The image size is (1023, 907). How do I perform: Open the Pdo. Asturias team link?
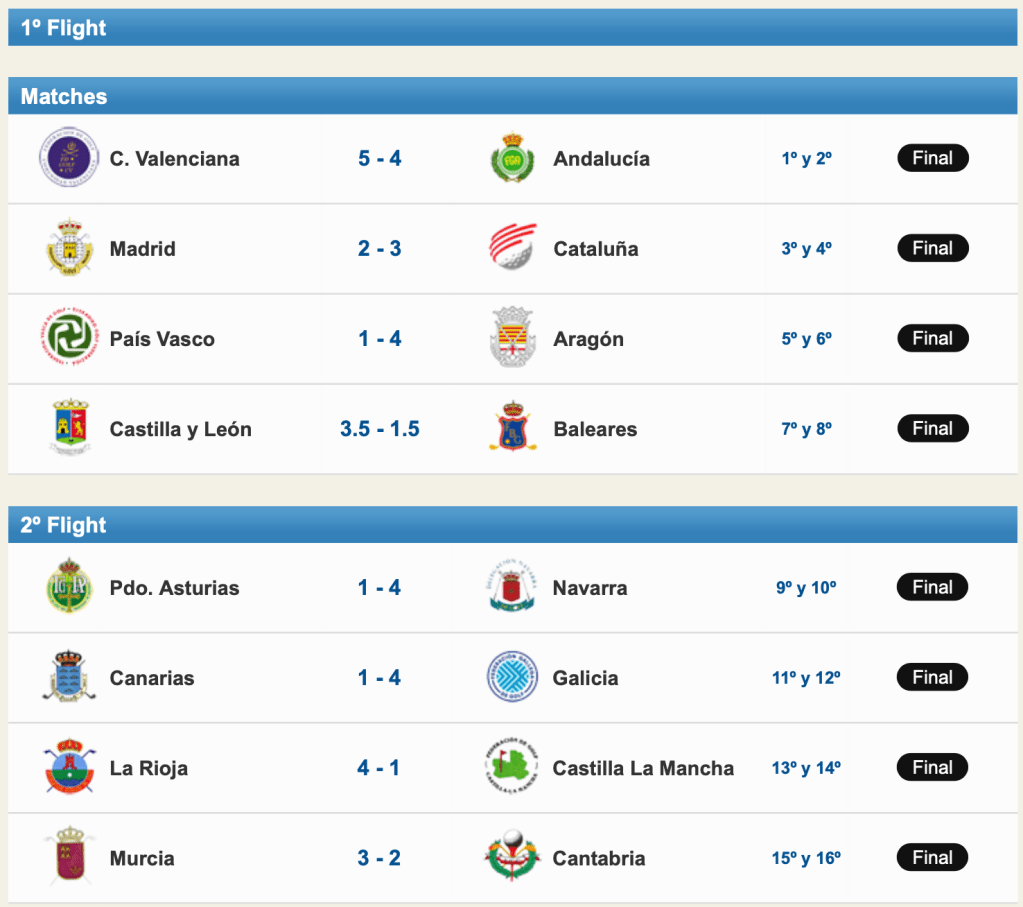pos(174,588)
